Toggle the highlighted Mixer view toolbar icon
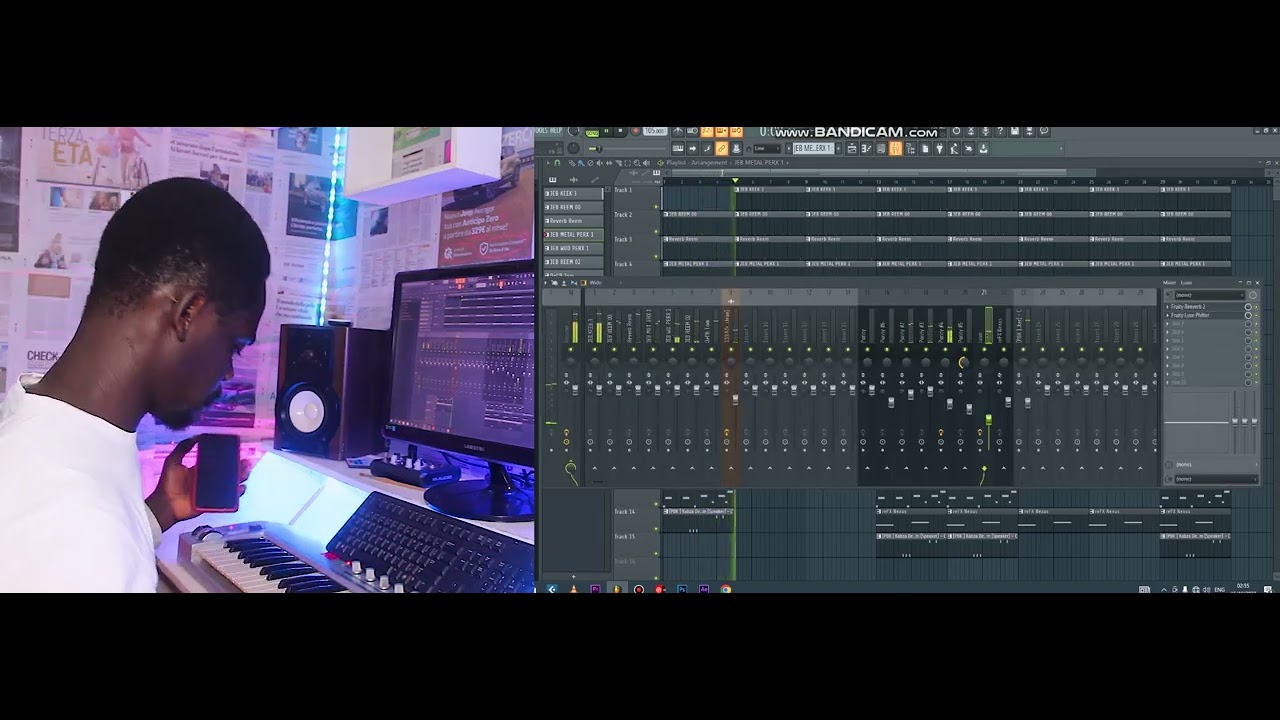This screenshot has width=1280, height=720. (x=895, y=148)
